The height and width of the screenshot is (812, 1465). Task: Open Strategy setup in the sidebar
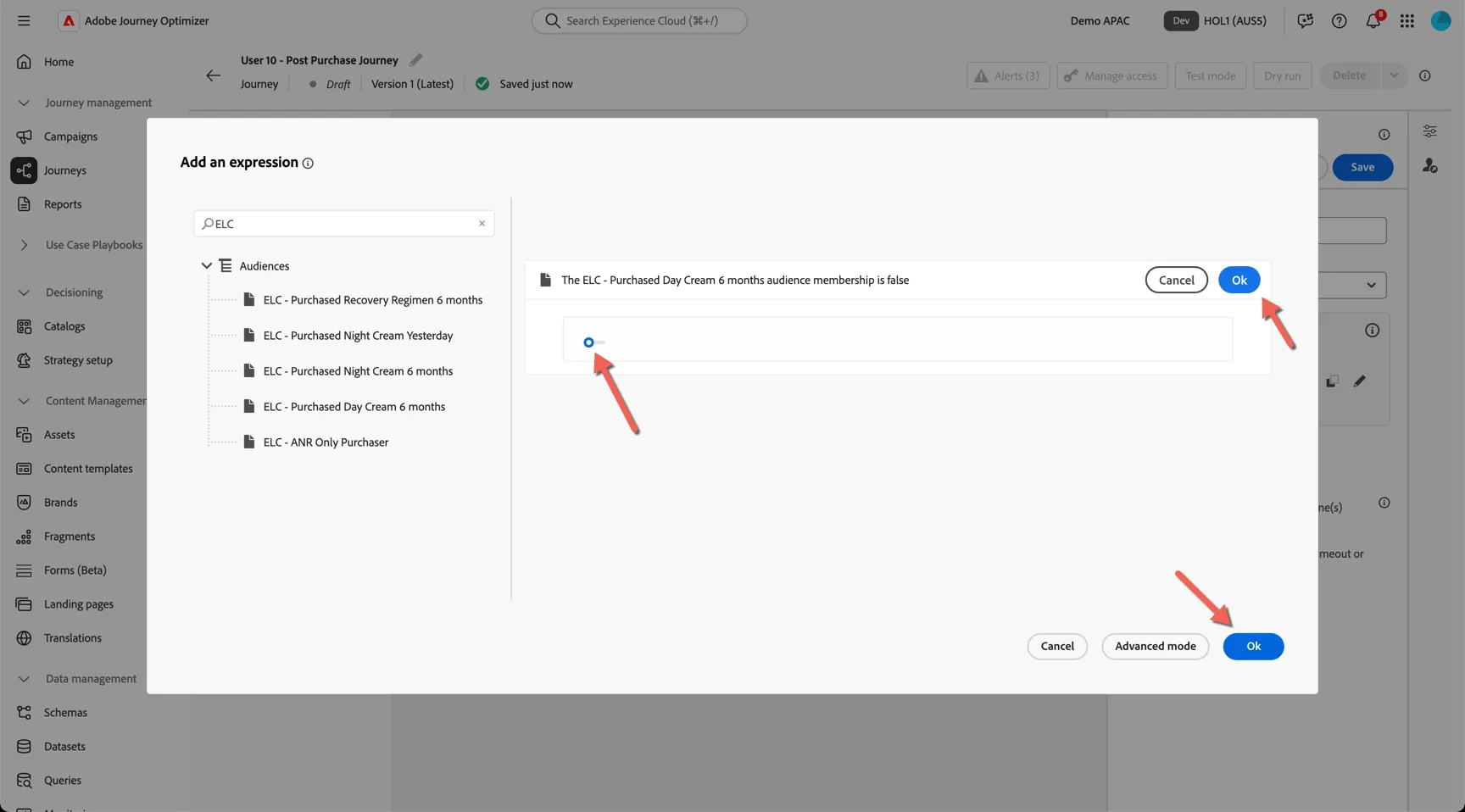(78, 360)
